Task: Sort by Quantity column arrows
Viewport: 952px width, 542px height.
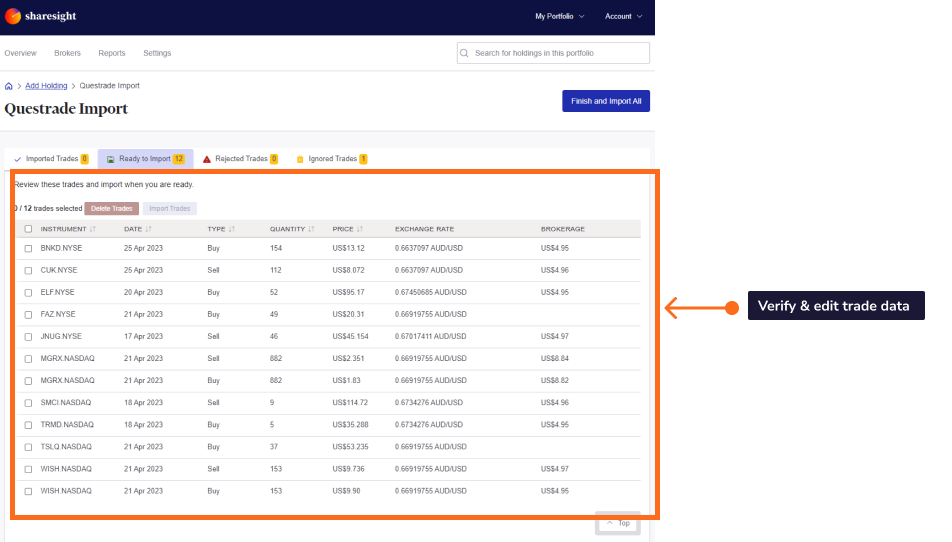Action: click(311, 229)
